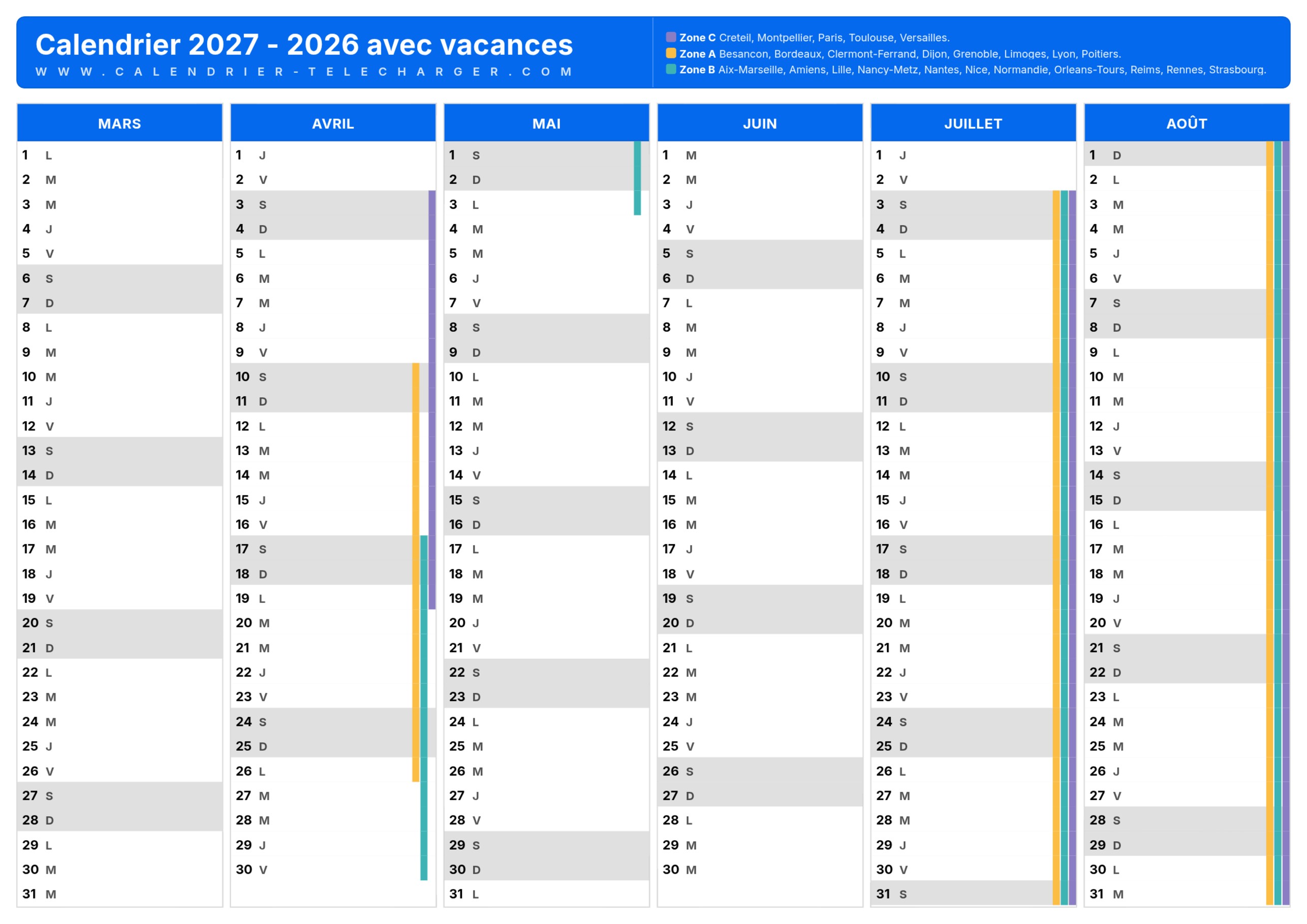
Task: Select day 31 (L) in the MAI column
Action: pos(546,894)
